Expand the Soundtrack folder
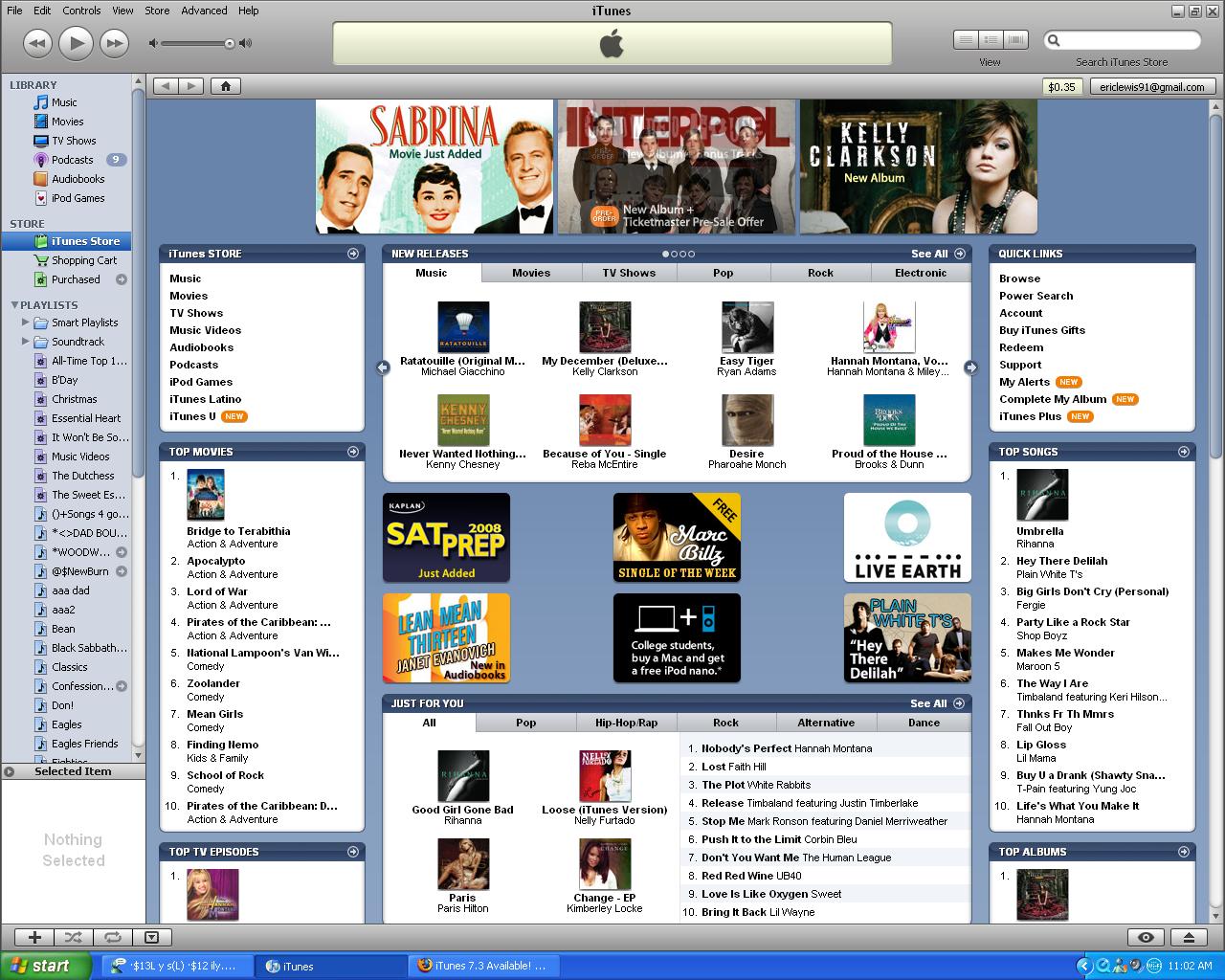 pos(26,342)
